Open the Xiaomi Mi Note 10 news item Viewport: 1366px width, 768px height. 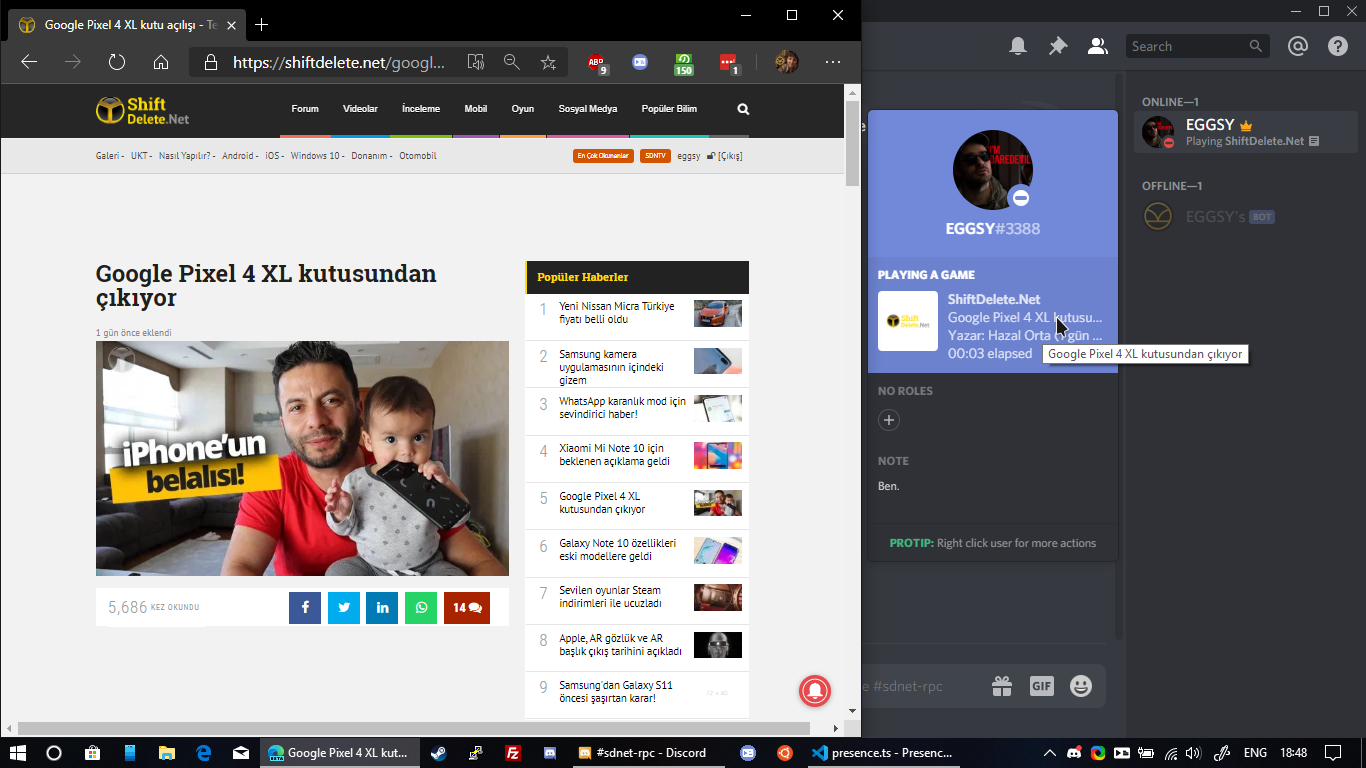(636, 456)
